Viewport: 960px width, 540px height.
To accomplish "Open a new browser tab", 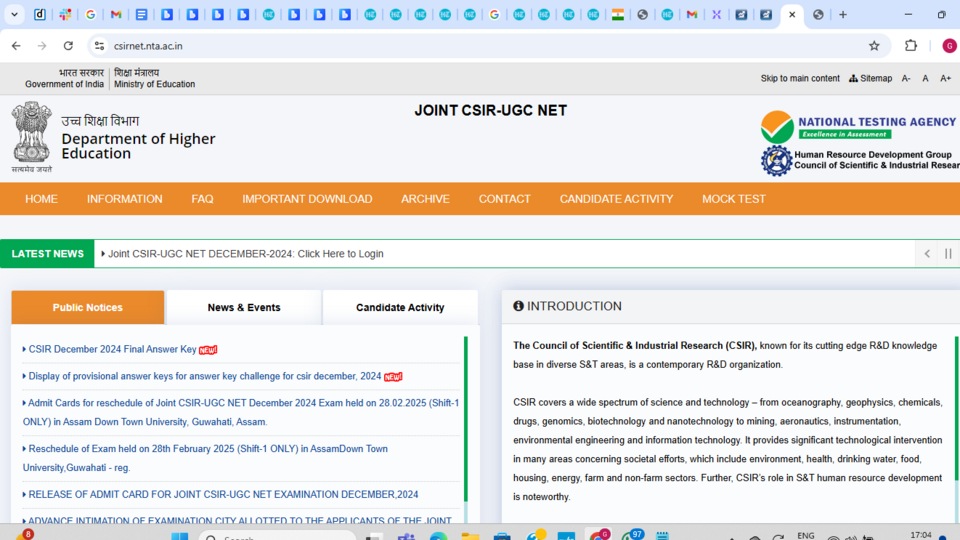I will point(843,15).
